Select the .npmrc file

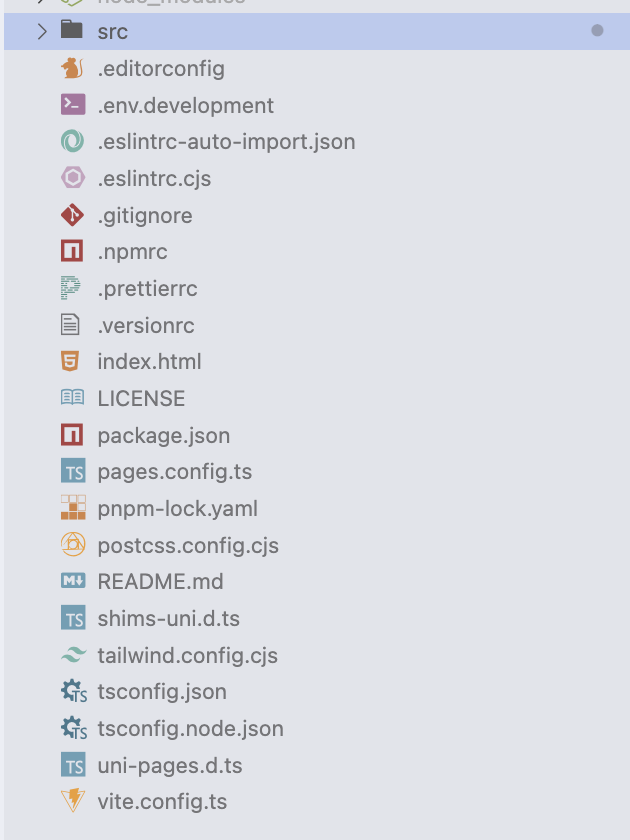(132, 251)
